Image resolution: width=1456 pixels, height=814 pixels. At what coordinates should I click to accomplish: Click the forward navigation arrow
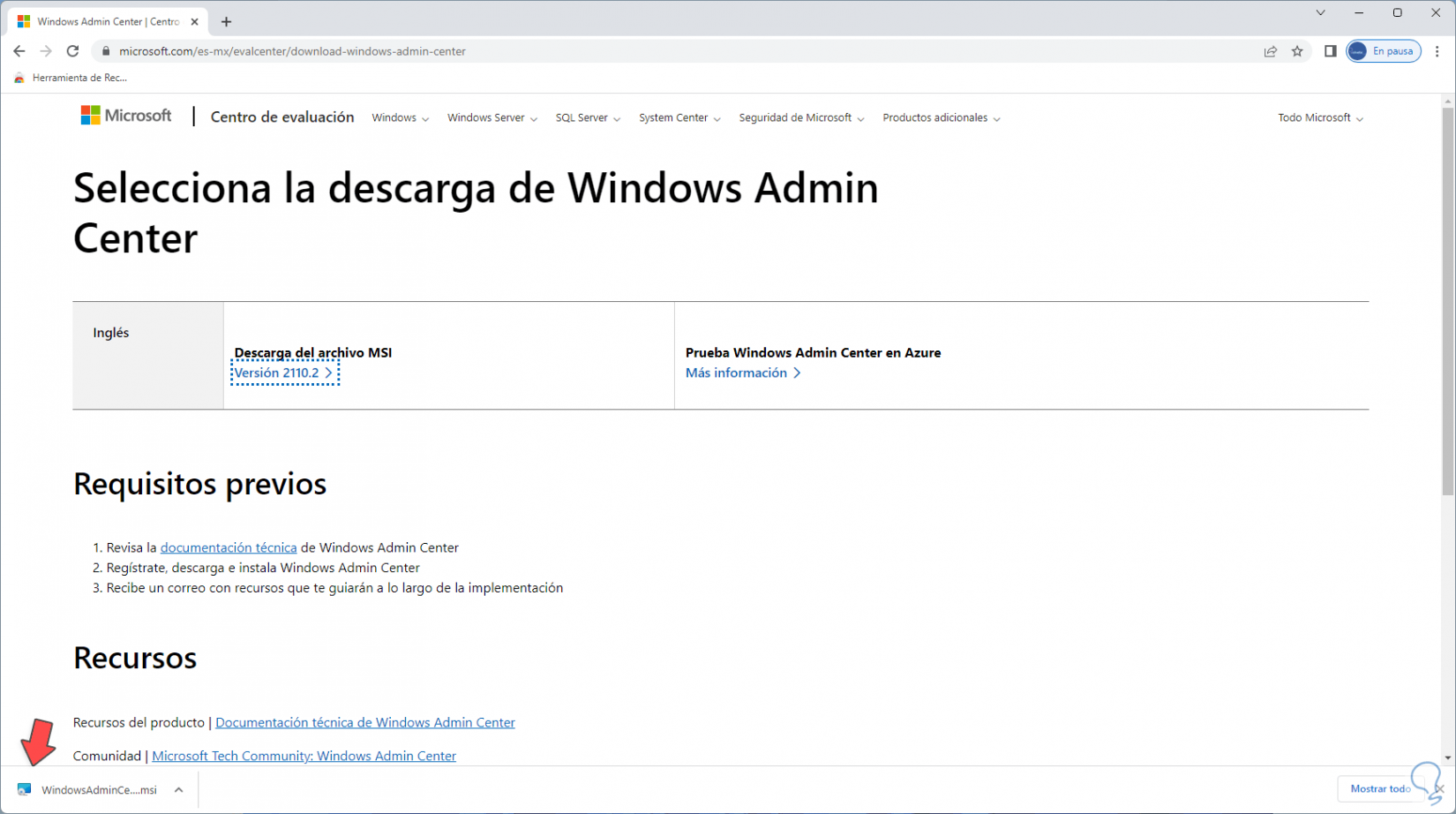[x=46, y=51]
